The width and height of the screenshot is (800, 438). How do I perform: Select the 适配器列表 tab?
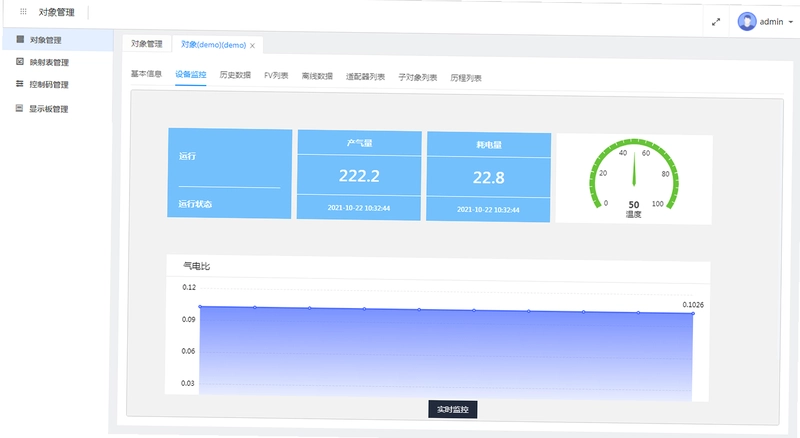[365, 77]
